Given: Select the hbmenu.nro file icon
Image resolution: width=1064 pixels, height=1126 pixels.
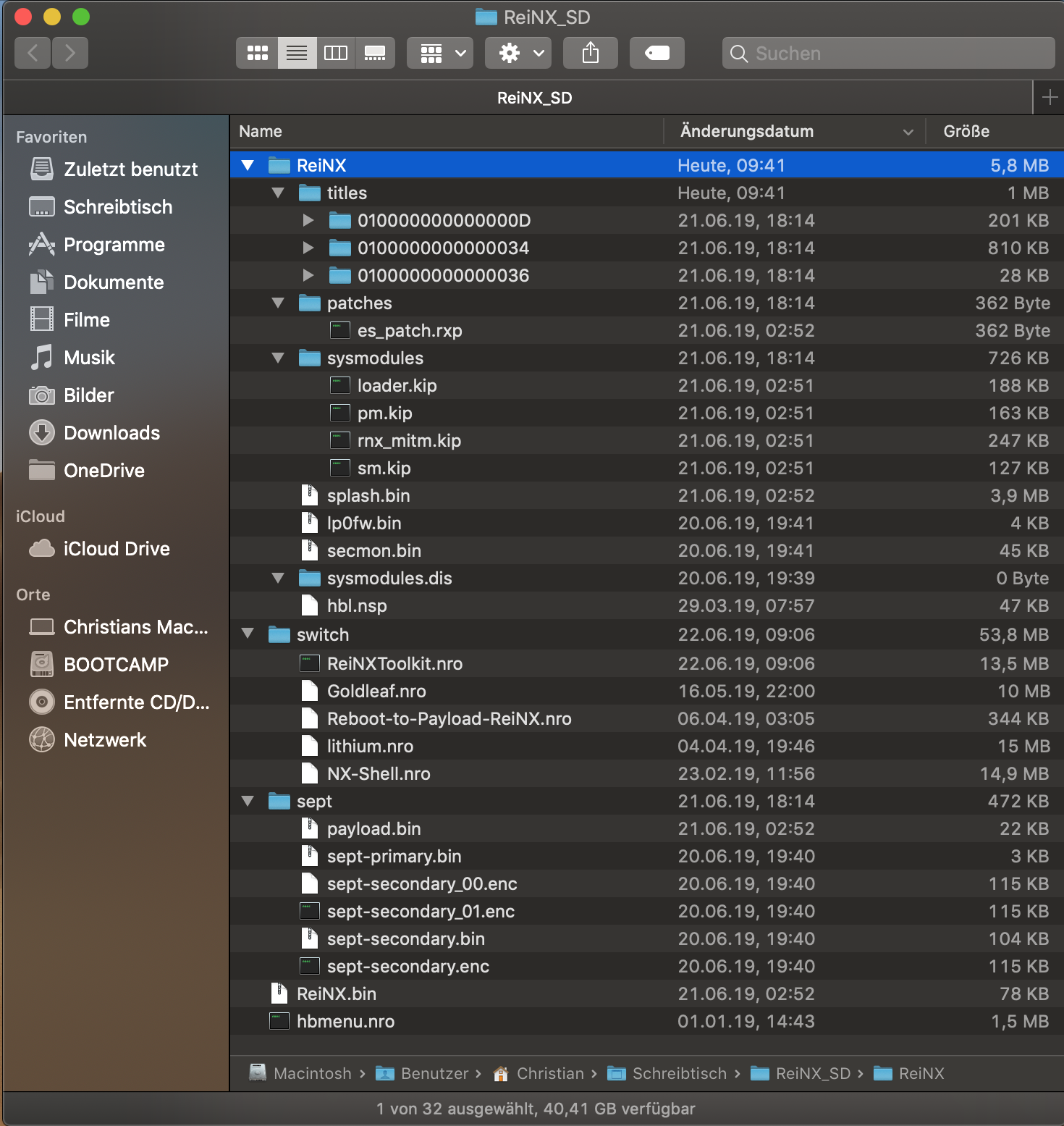Looking at the screenshot, I should (279, 1021).
